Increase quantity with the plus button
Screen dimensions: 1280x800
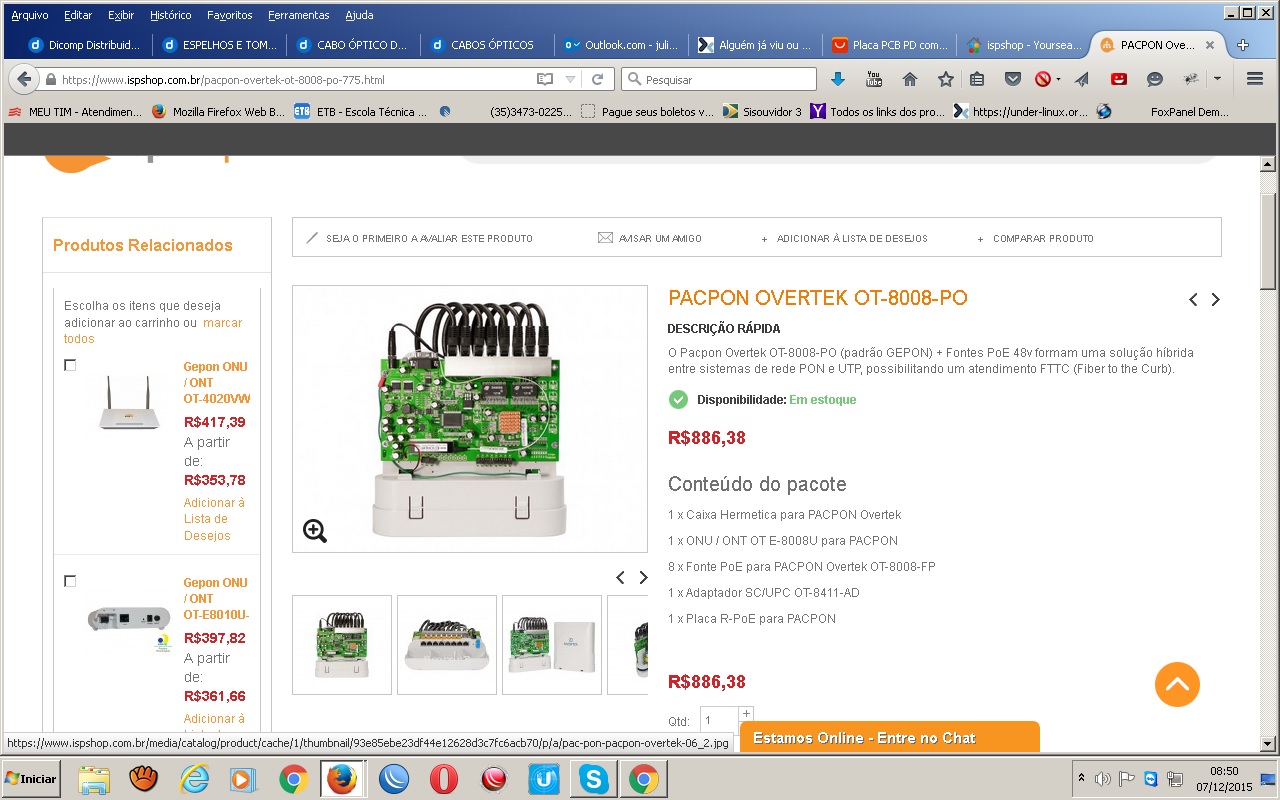(x=746, y=713)
